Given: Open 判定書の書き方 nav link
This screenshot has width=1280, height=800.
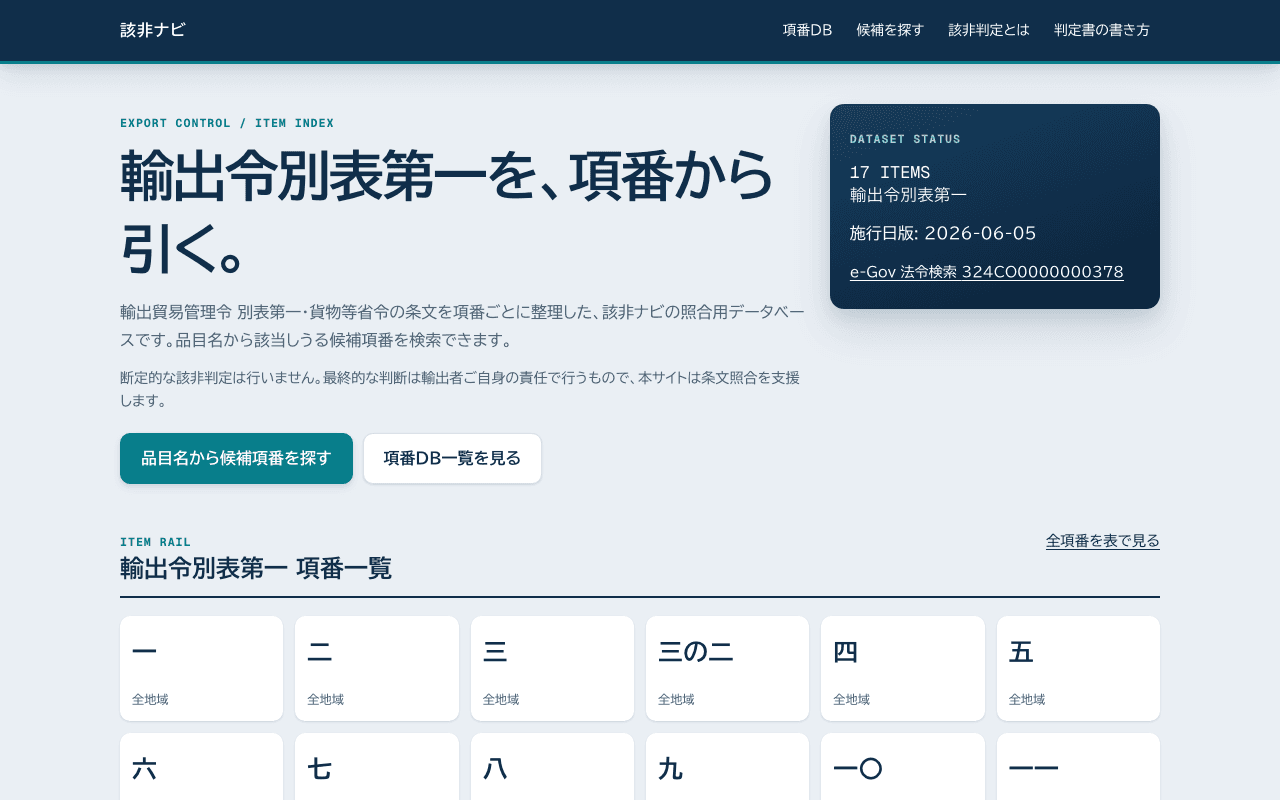Looking at the screenshot, I should [x=1102, y=30].
